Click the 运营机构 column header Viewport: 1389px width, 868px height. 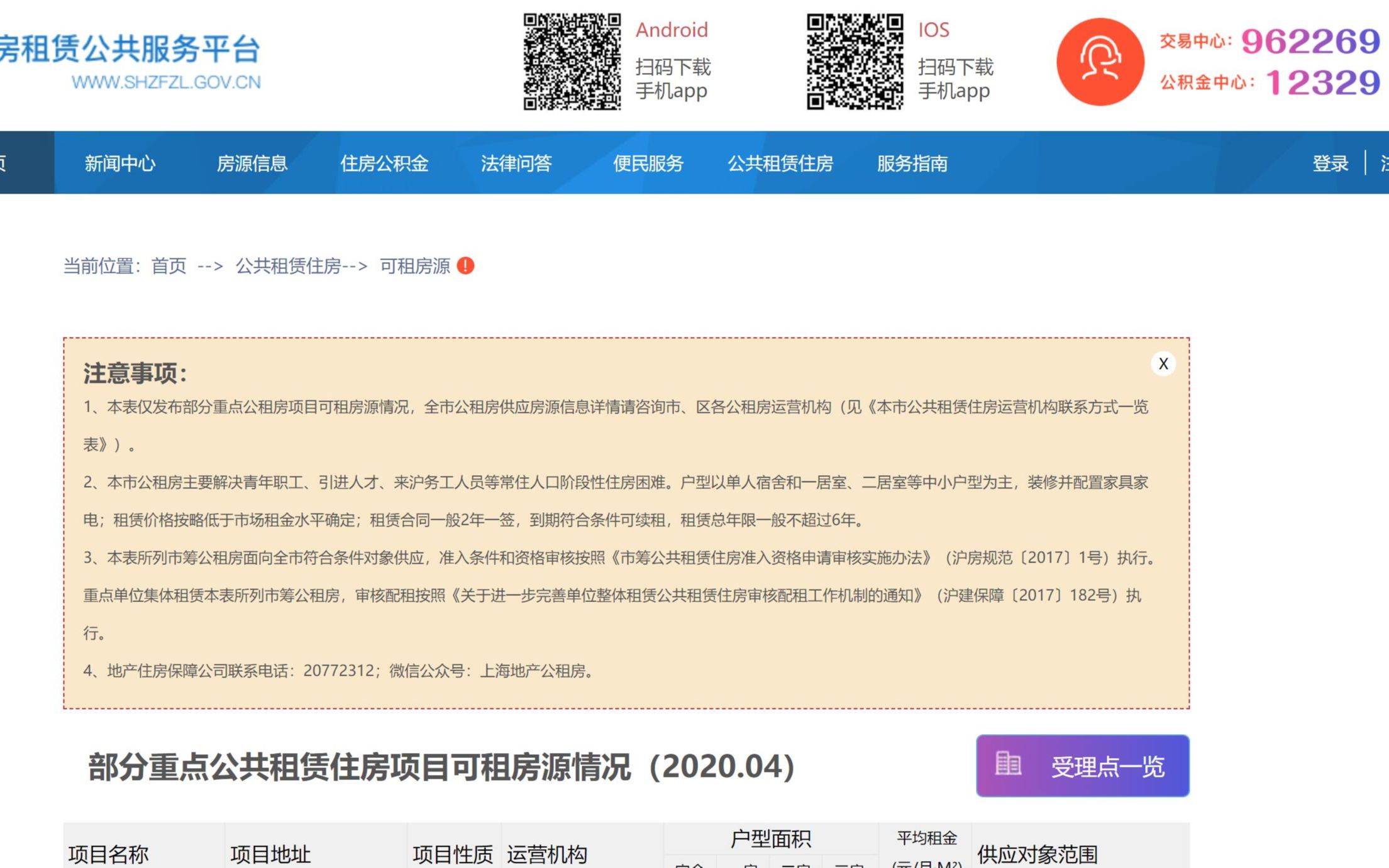tap(547, 854)
